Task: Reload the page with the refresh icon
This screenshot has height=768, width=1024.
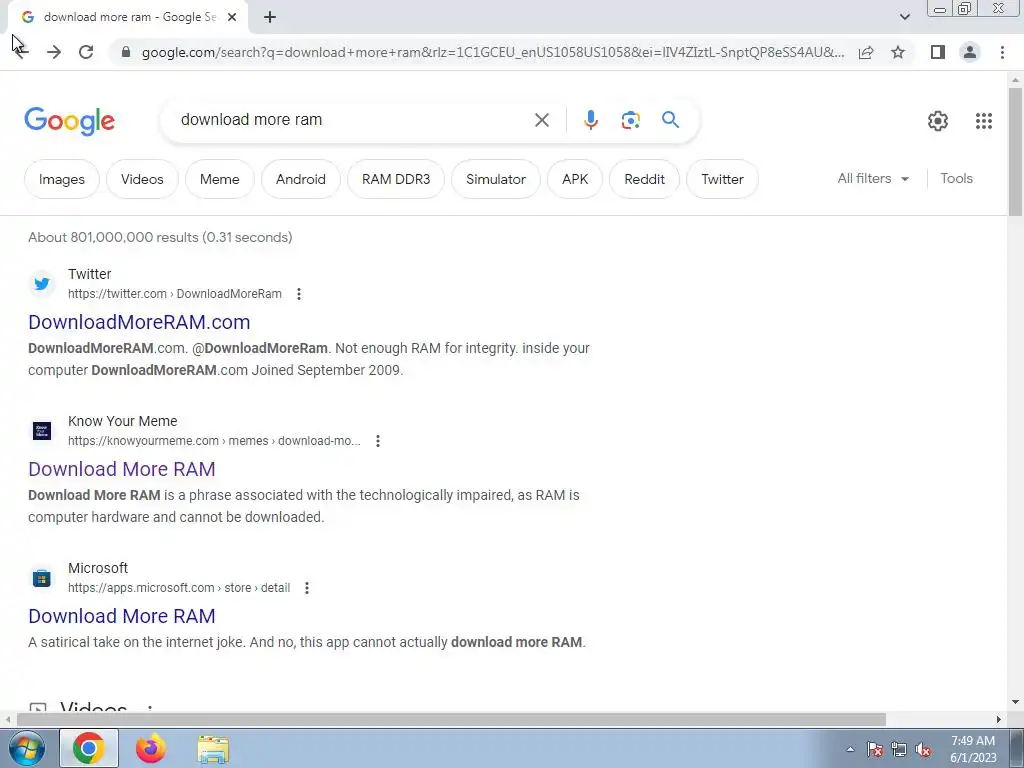Action: [x=86, y=52]
